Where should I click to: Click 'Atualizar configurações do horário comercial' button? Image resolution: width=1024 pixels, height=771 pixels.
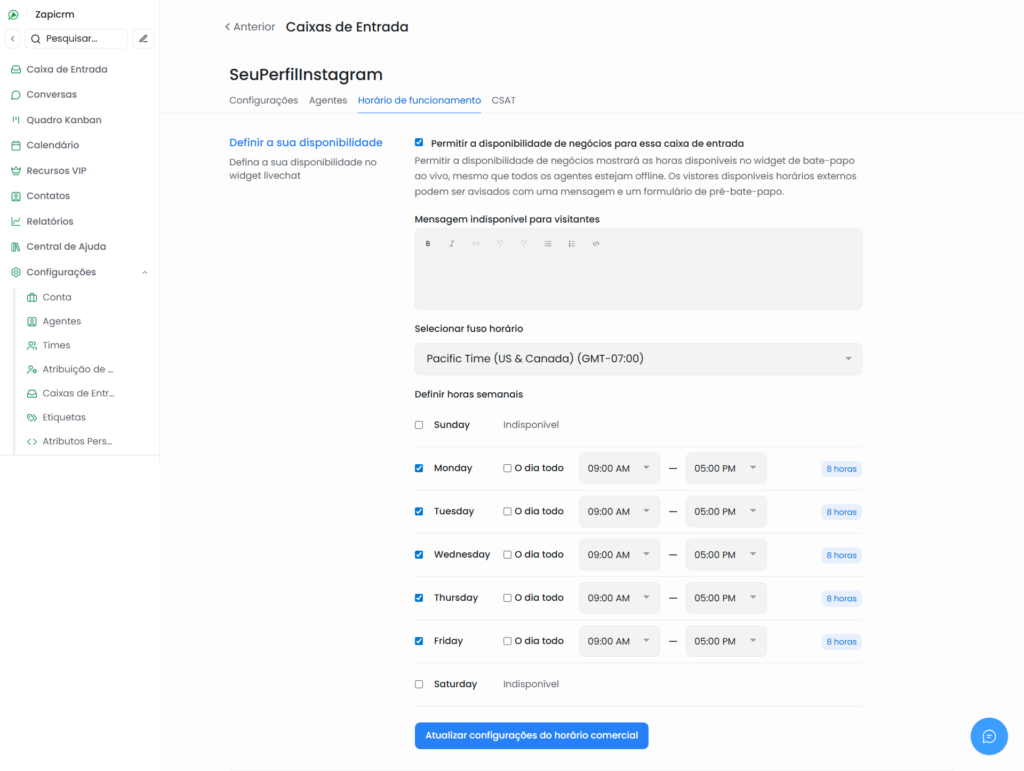pos(531,736)
